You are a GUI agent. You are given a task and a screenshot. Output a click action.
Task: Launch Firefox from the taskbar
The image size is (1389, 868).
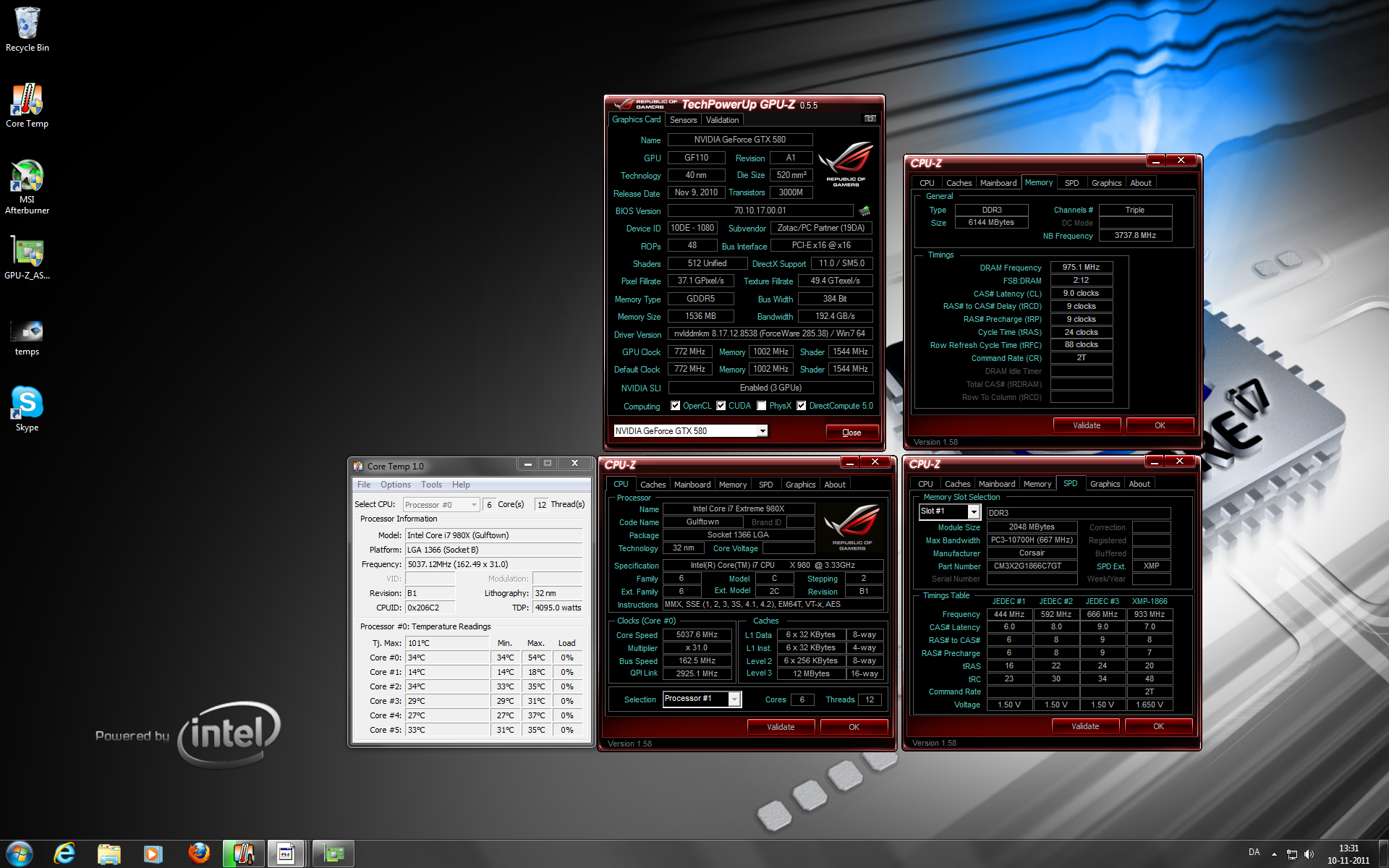[x=198, y=854]
